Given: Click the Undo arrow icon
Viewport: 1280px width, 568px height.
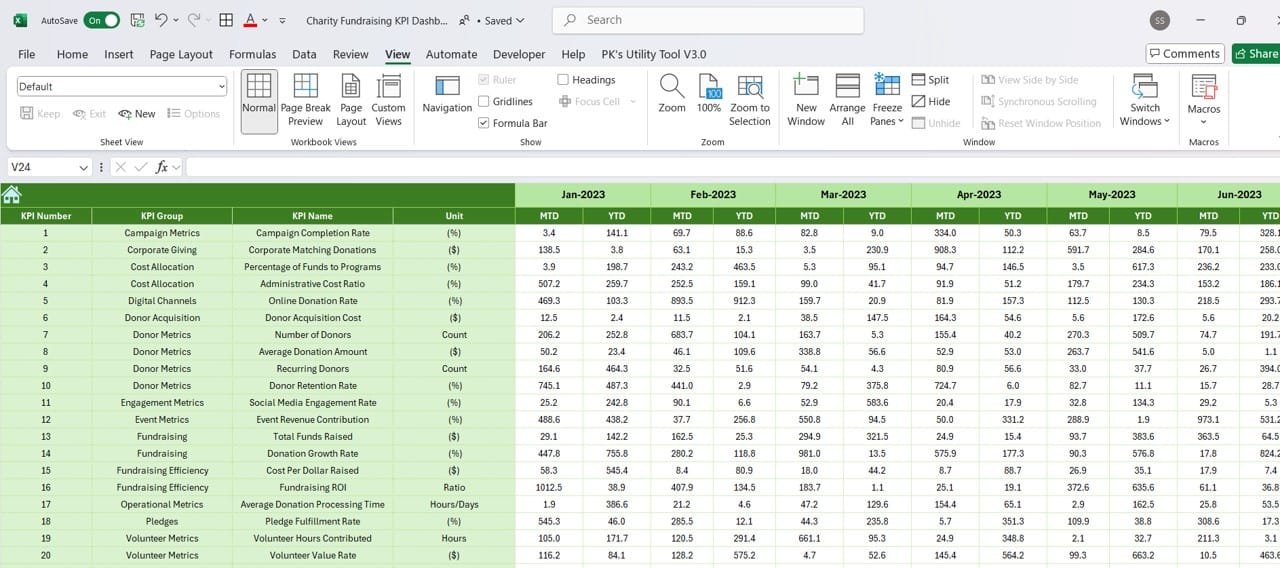Looking at the screenshot, I should tap(163, 20).
